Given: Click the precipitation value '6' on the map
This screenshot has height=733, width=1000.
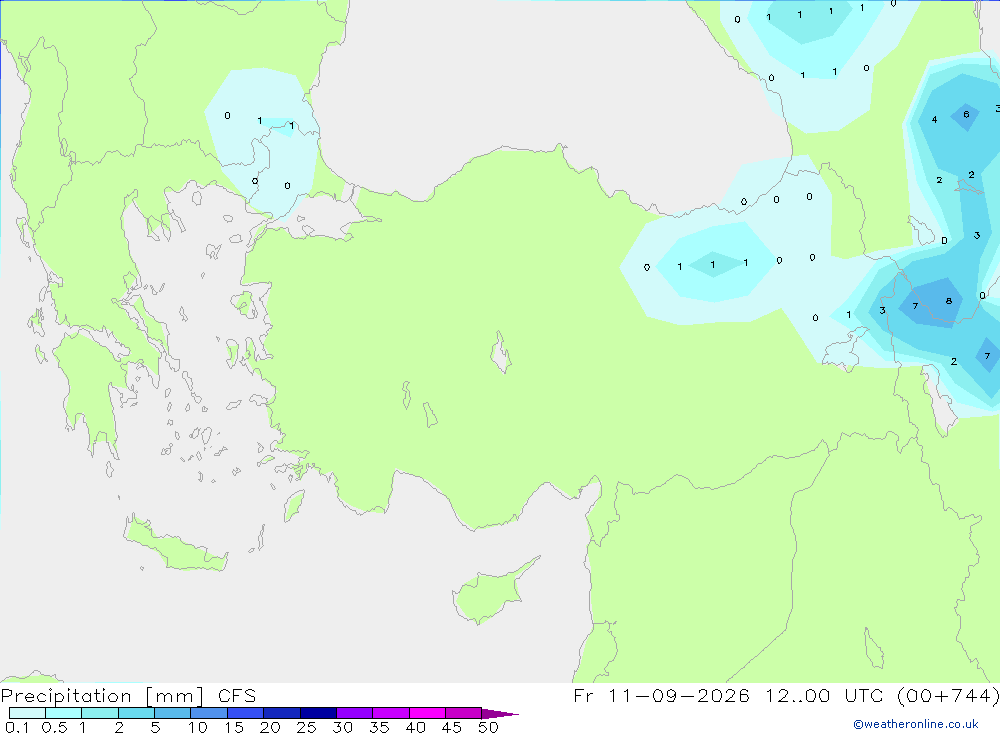Looking at the screenshot, I should click(966, 114).
